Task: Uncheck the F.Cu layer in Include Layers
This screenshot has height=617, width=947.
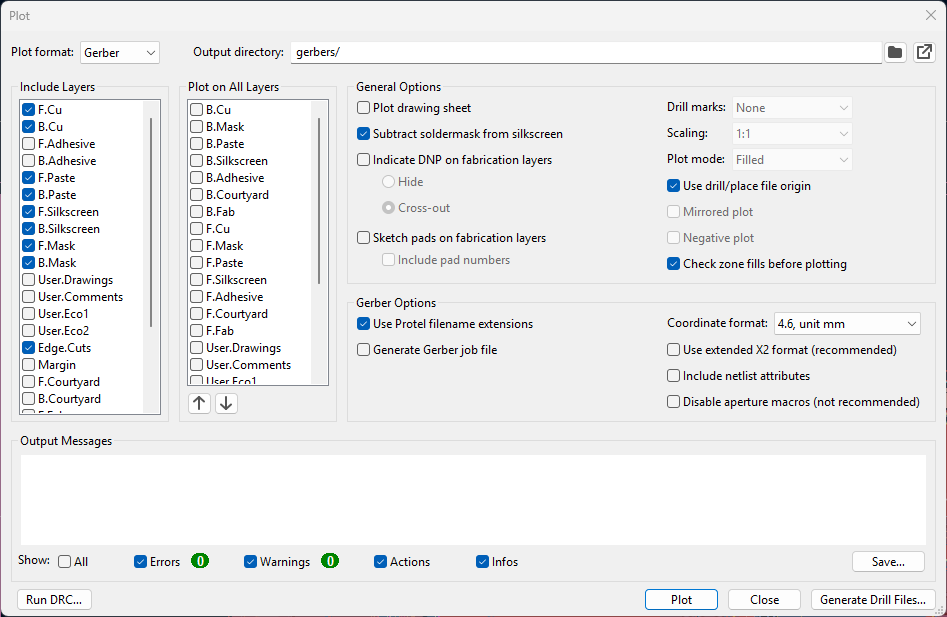Action: pyautogui.click(x=29, y=110)
